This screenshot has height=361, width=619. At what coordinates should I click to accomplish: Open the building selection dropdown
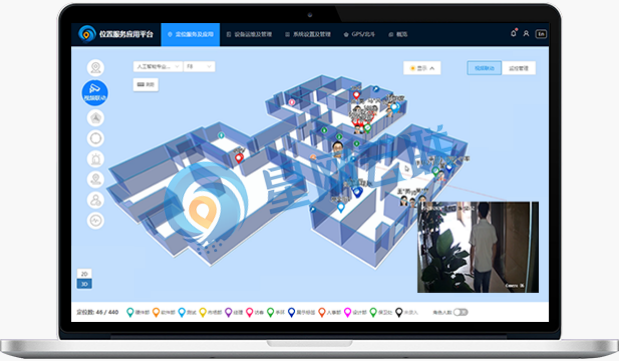pos(158,67)
